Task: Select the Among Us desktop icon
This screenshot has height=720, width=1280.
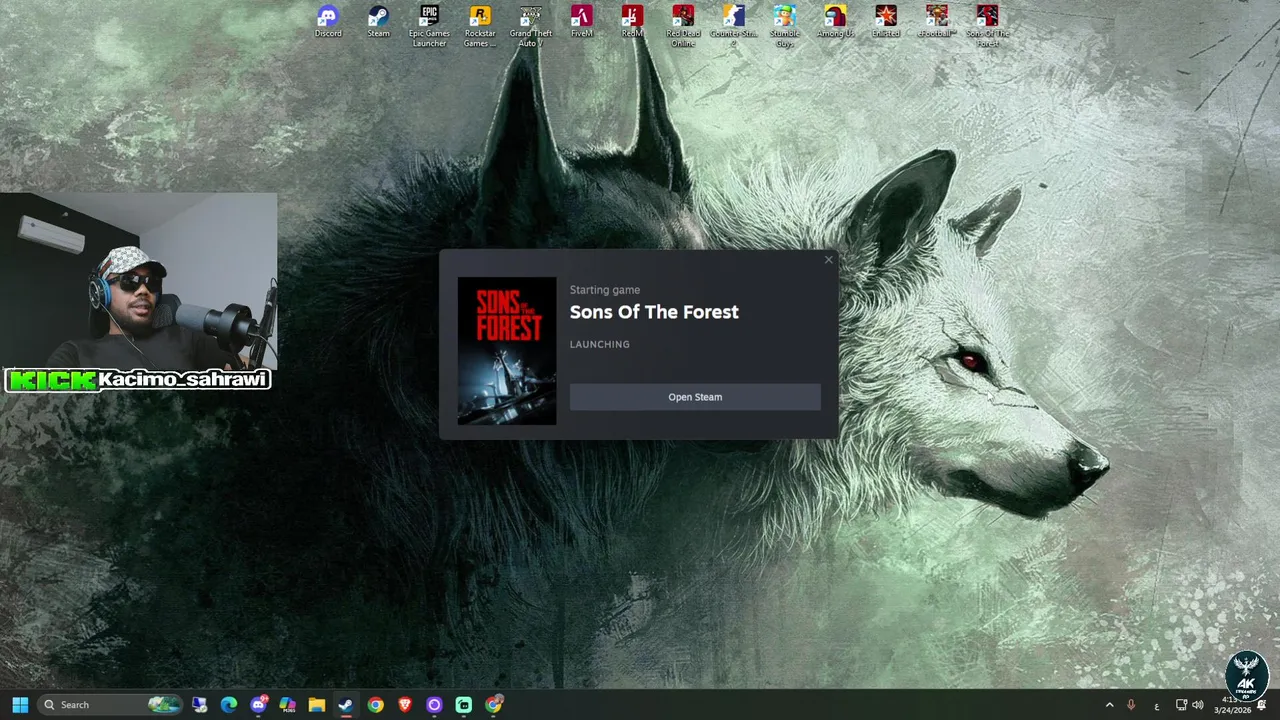Action: (835, 22)
